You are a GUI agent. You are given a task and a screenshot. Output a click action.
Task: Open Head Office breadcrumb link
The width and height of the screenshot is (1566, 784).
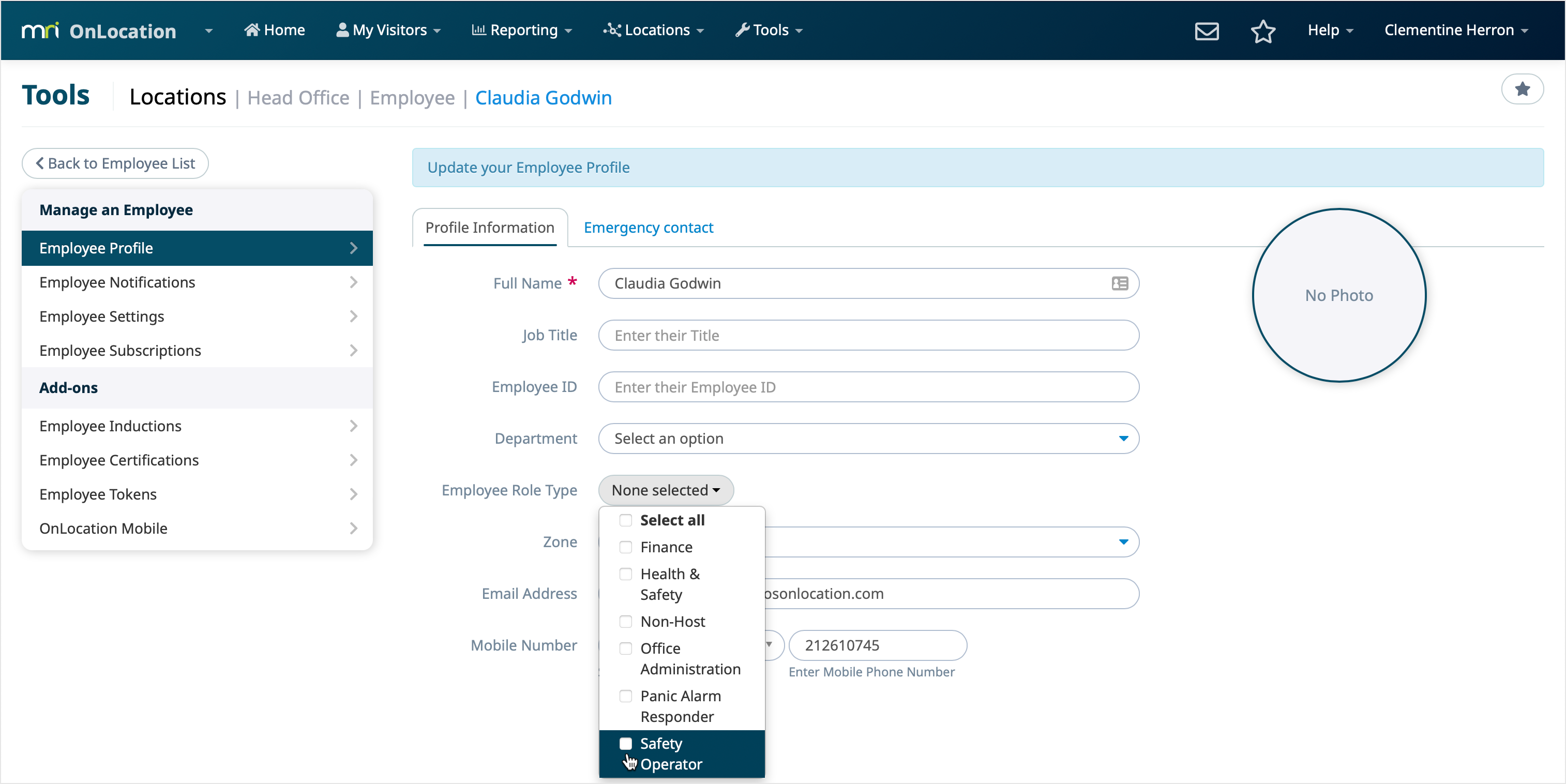point(298,98)
